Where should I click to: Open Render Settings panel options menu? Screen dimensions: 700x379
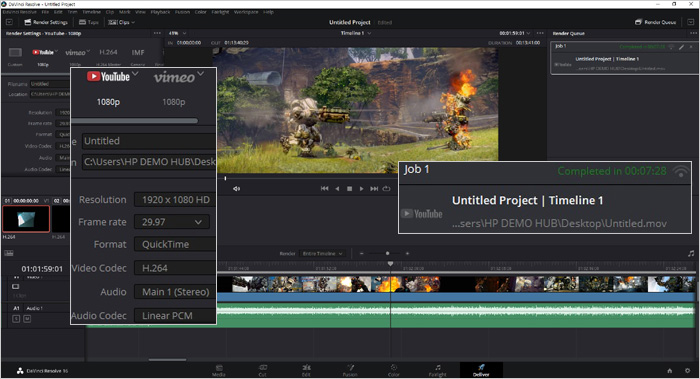pos(157,33)
